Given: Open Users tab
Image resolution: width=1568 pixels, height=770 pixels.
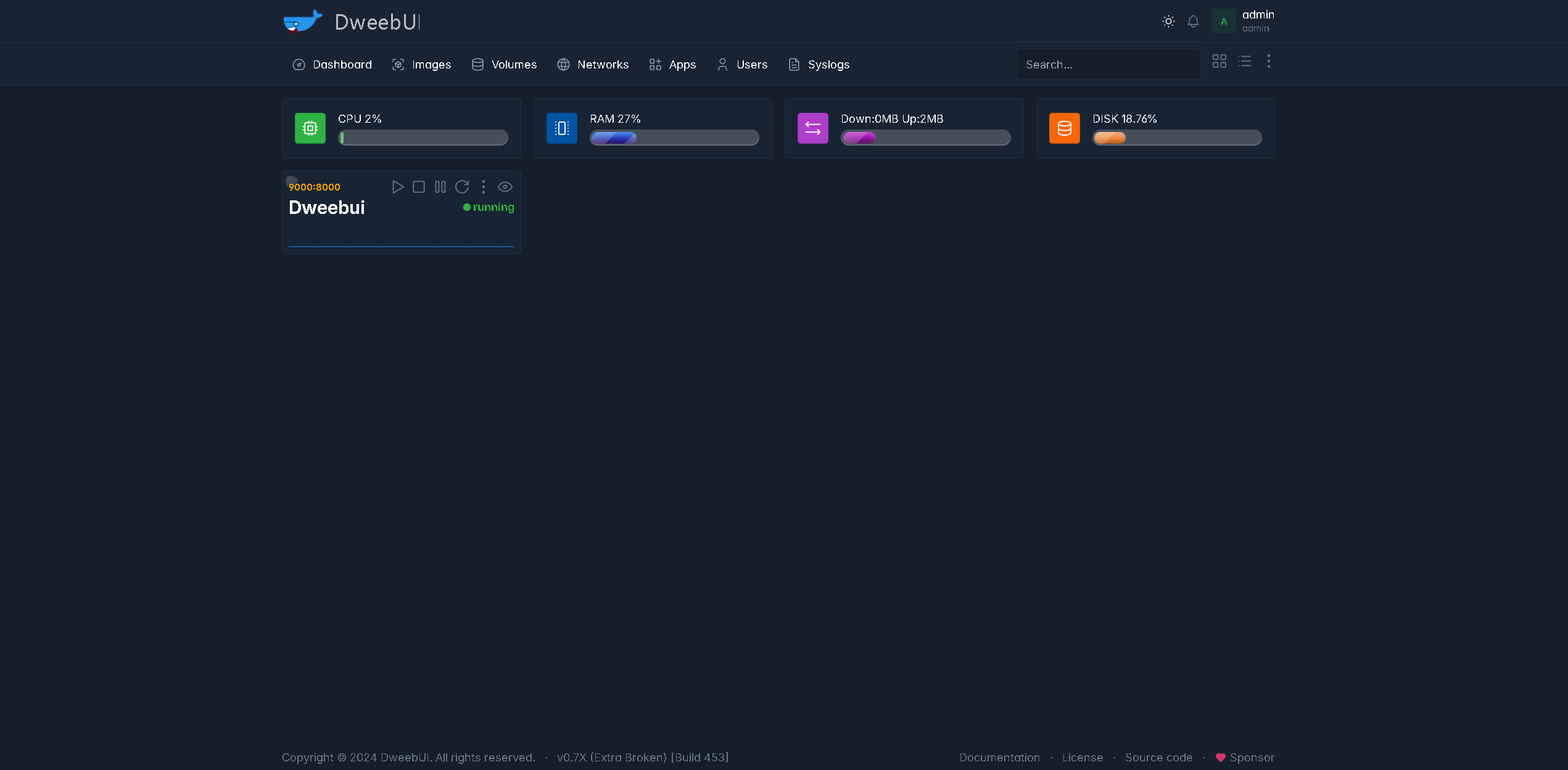Looking at the screenshot, I should [x=742, y=64].
